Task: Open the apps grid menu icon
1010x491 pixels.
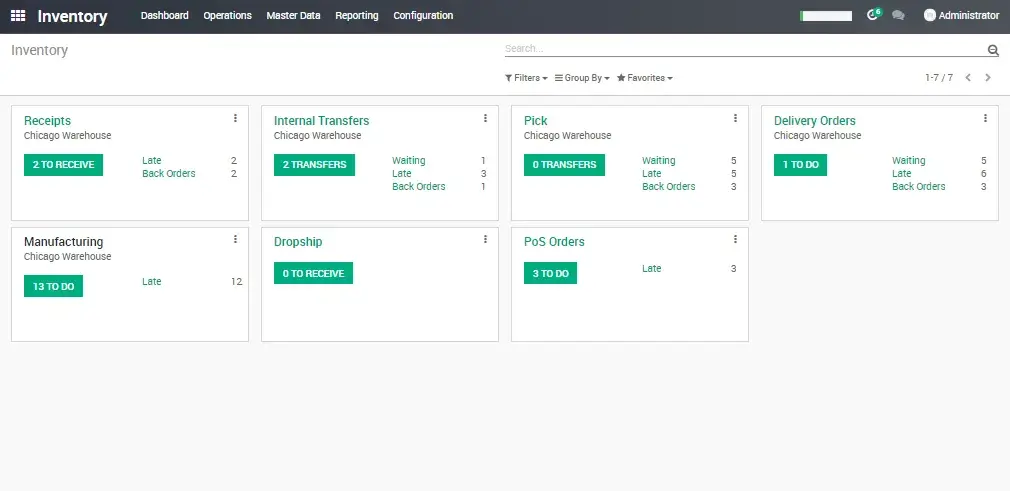Action: [18, 16]
